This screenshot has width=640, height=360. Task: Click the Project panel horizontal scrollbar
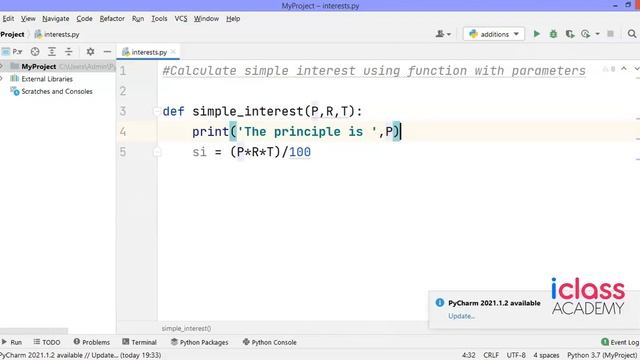pos(34,331)
